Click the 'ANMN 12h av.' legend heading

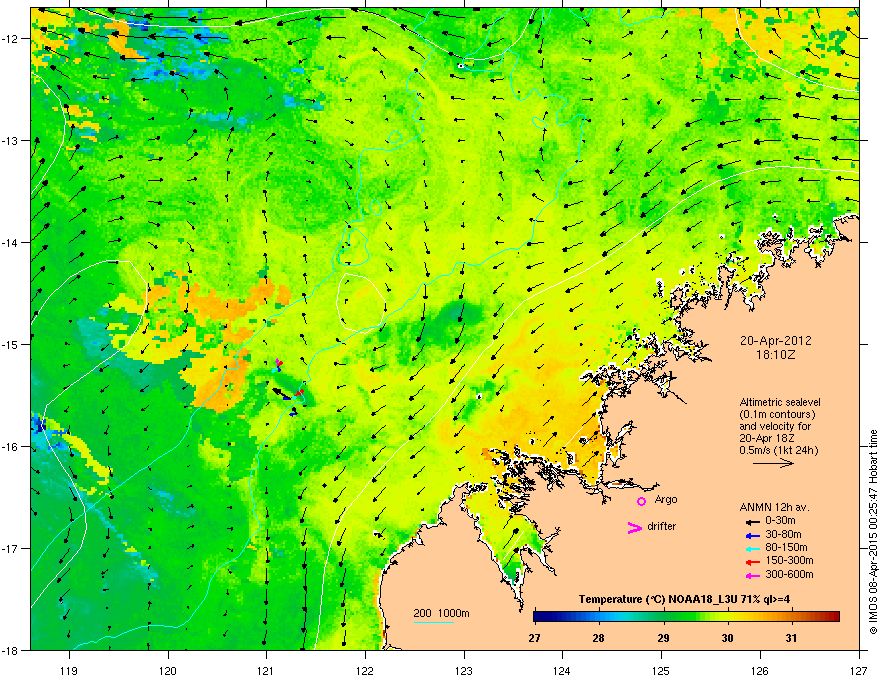click(774, 507)
